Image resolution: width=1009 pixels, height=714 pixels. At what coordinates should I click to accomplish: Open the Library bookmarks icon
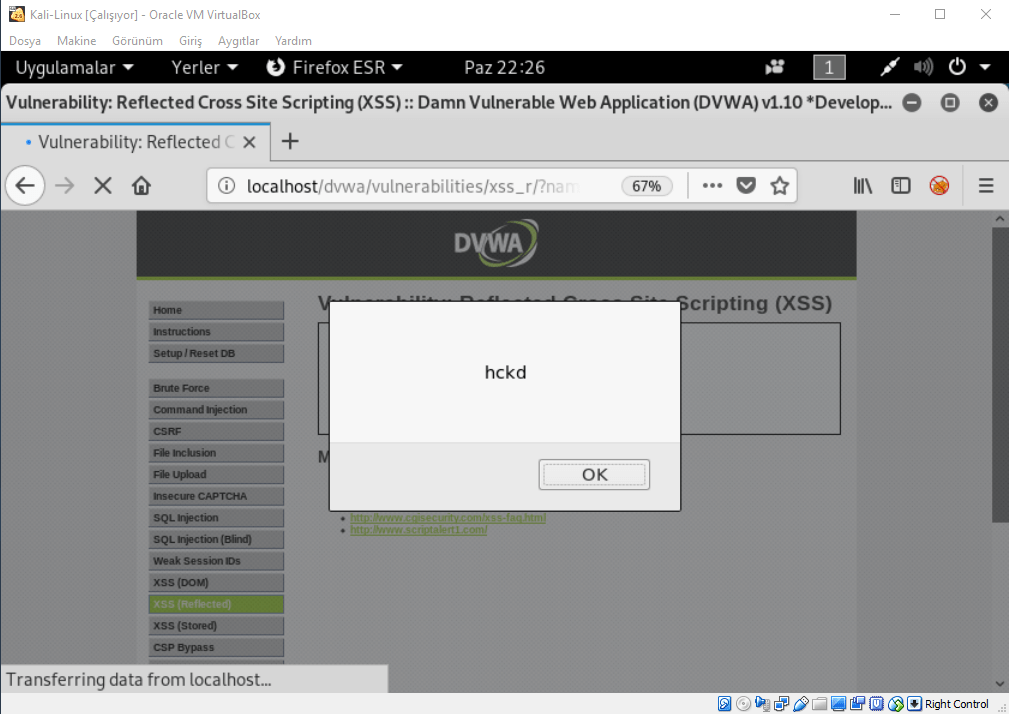[863, 186]
